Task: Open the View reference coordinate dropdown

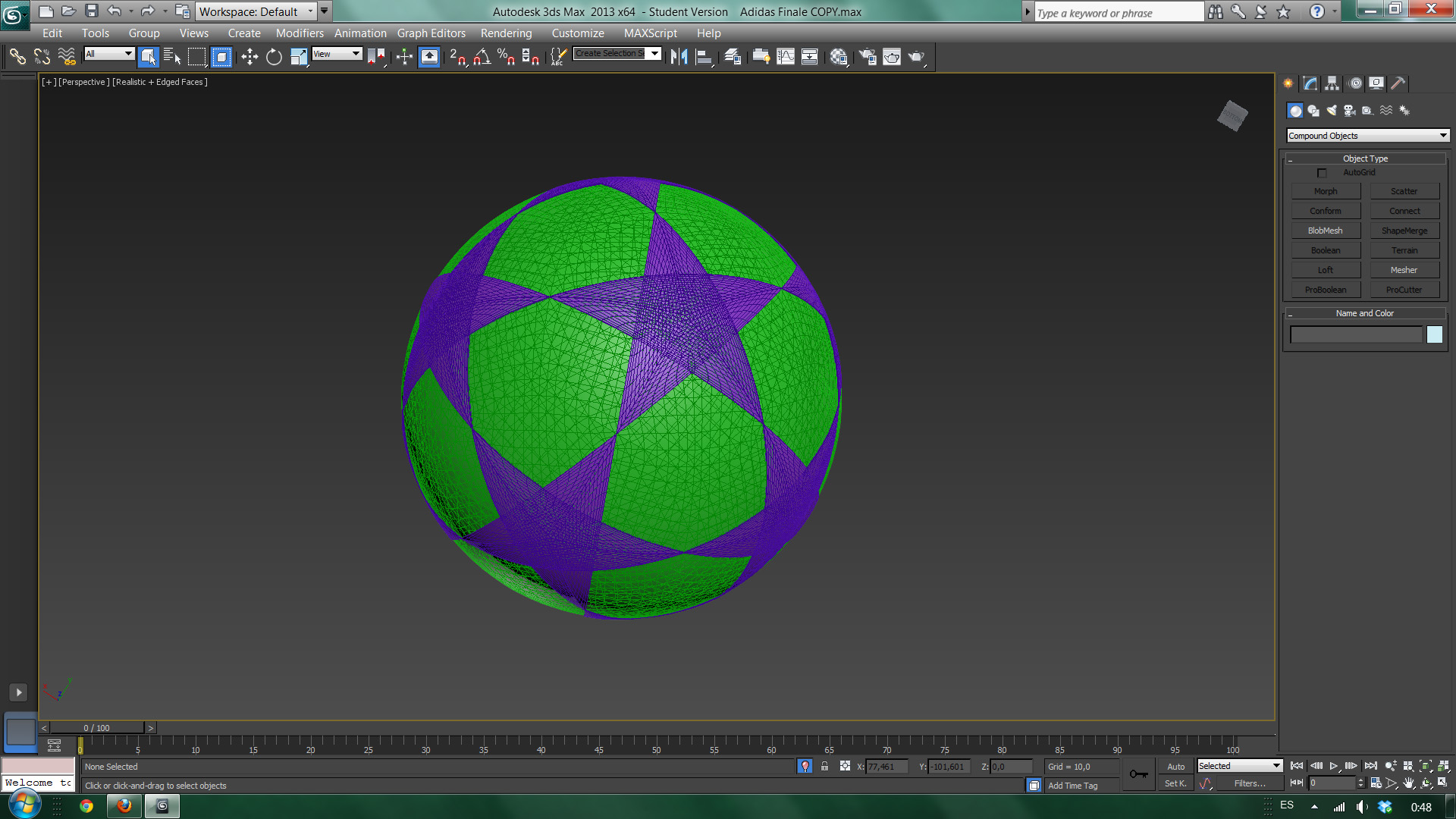Action: tap(337, 54)
